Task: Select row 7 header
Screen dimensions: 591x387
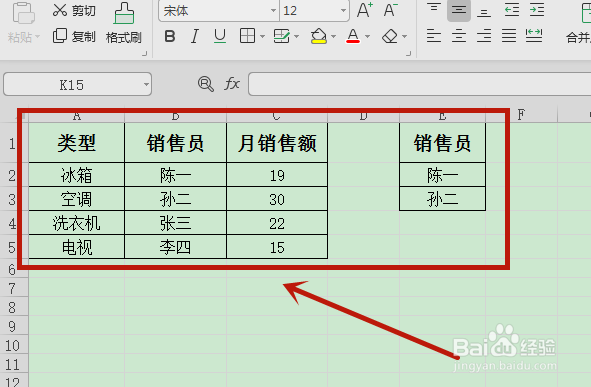Action: tap(14, 288)
